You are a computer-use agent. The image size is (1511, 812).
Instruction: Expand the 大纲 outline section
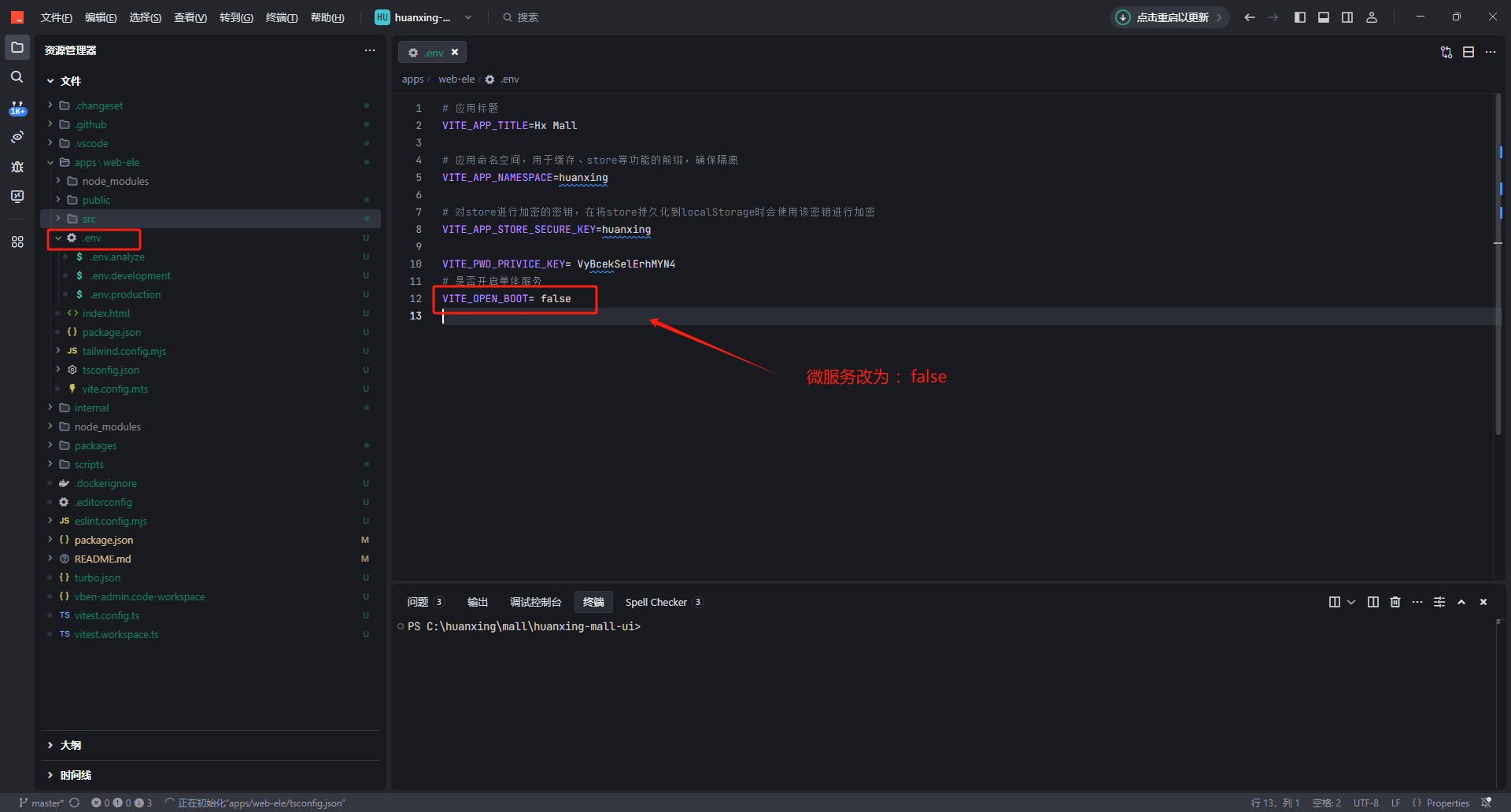tap(70, 745)
